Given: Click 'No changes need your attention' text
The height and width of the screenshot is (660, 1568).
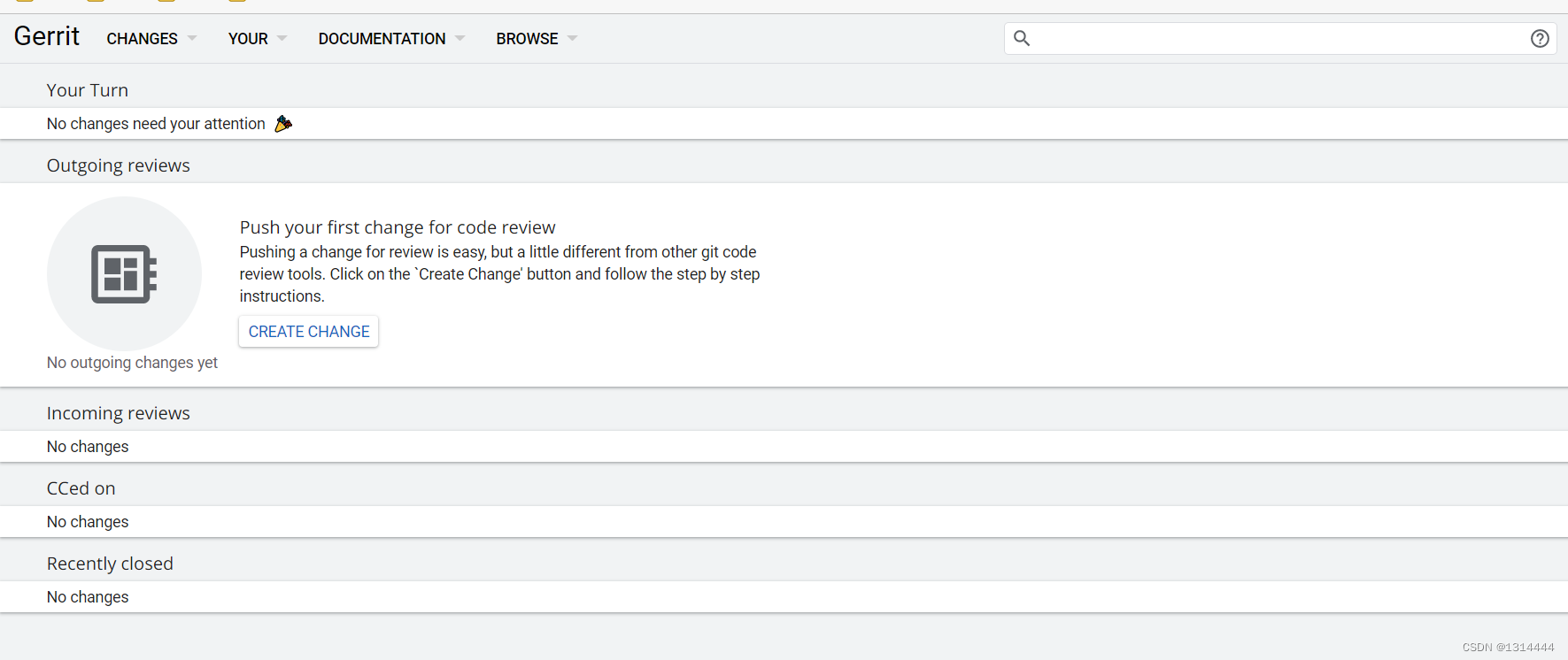Looking at the screenshot, I should pos(156,124).
